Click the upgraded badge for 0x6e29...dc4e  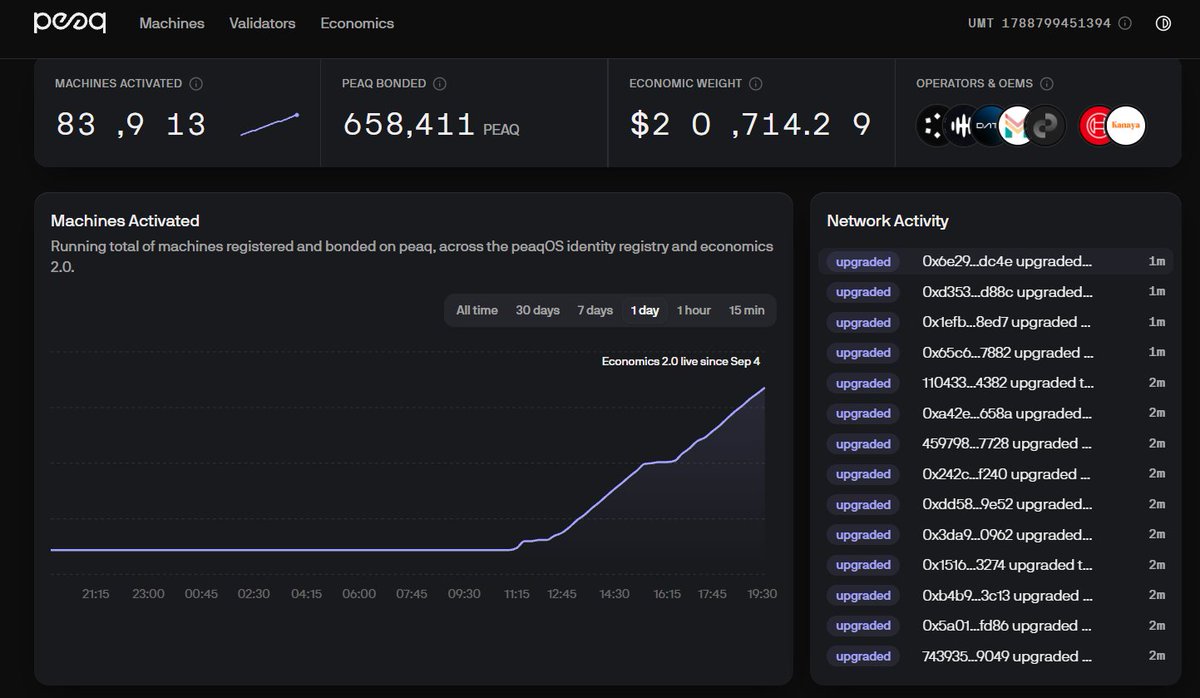click(863, 262)
